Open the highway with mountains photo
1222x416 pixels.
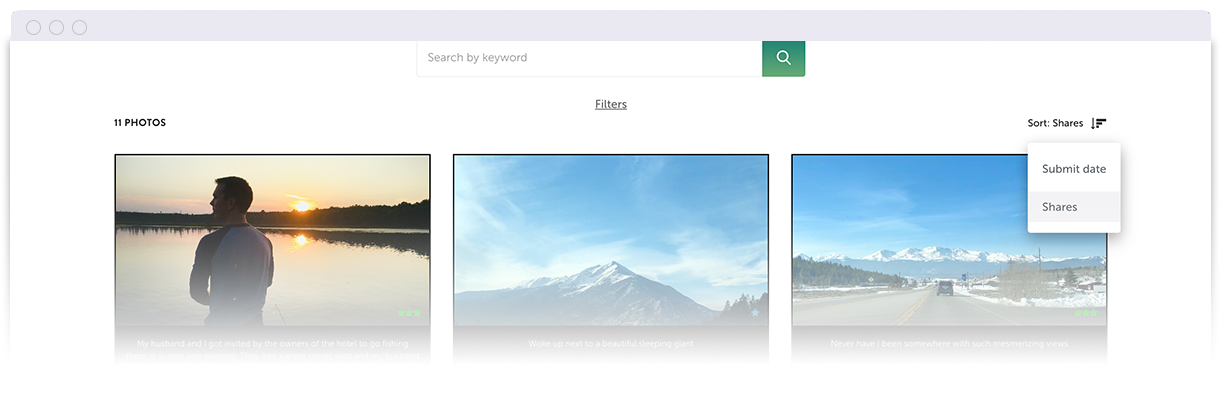click(x=948, y=240)
